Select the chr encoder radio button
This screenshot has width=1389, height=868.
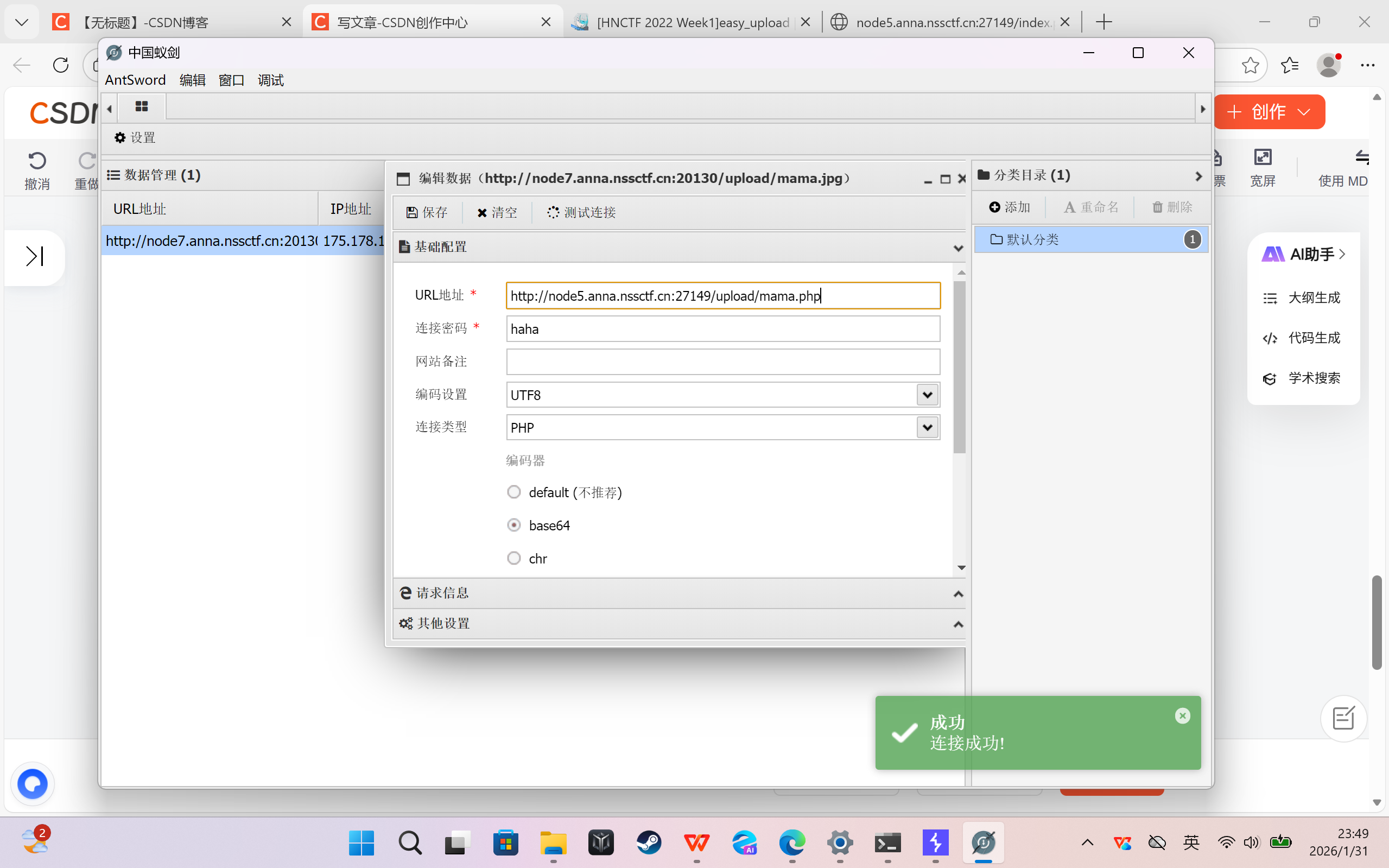(x=513, y=558)
